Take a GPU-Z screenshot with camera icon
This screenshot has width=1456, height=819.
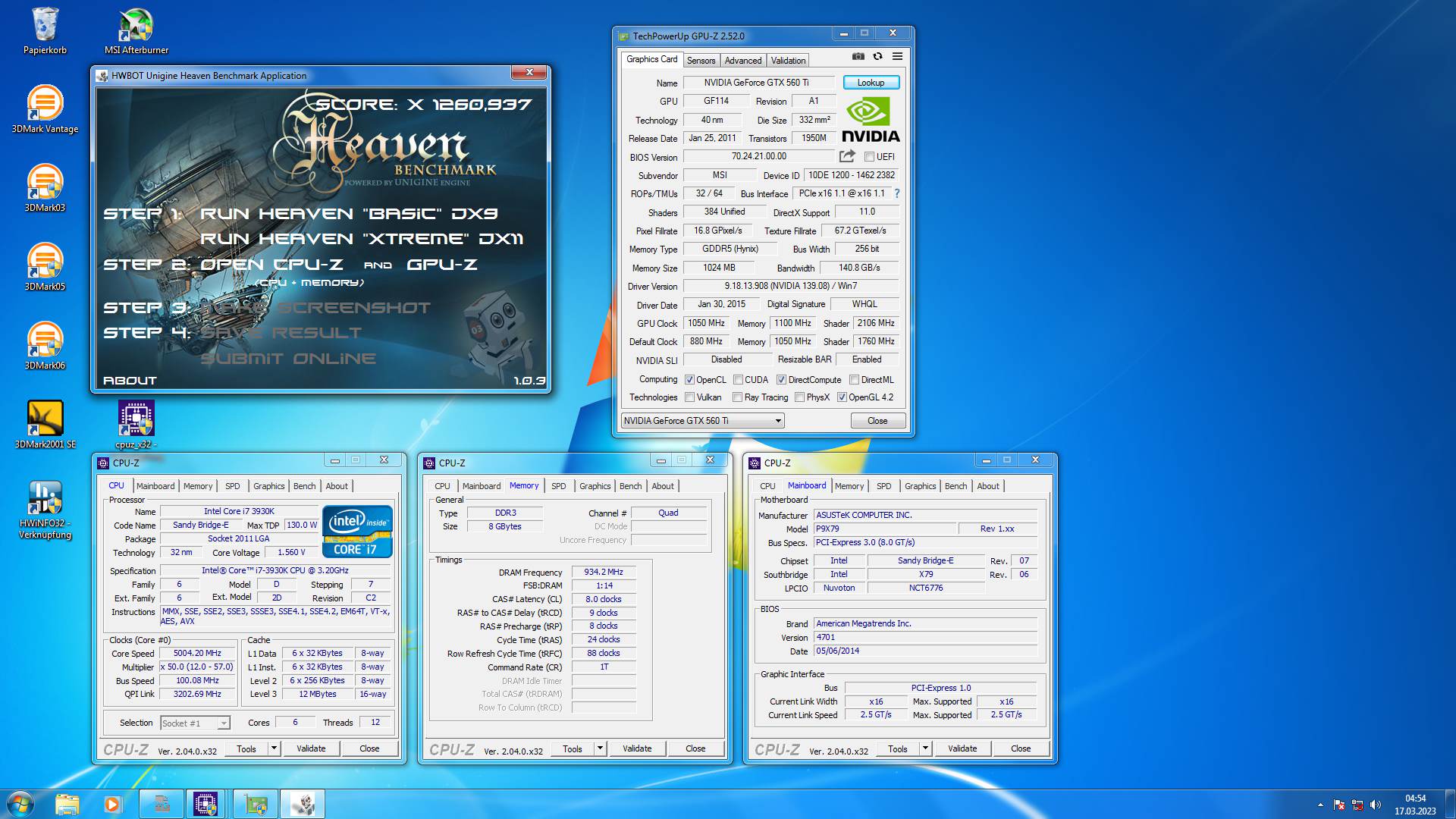coord(858,56)
